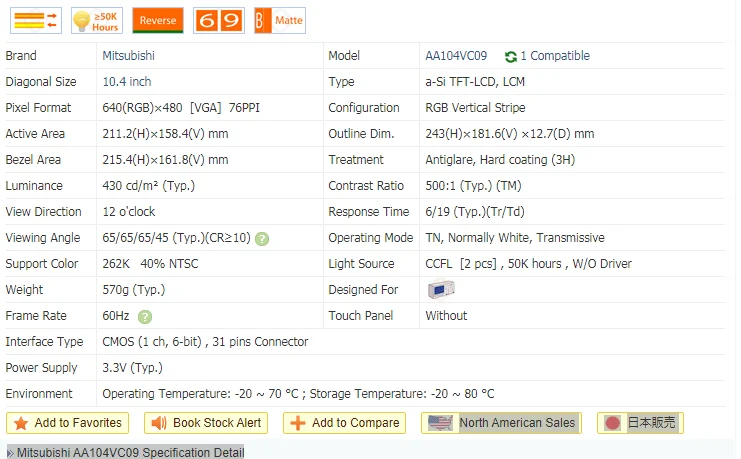
Task: Click the Add to Favorites button
Action: click(68, 423)
